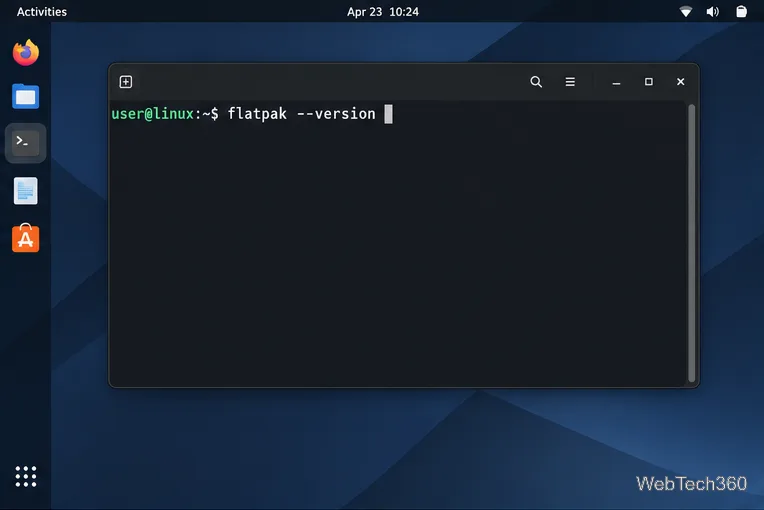Open the Software store dock icon
This screenshot has width=764, height=510.
click(x=26, y=238)
